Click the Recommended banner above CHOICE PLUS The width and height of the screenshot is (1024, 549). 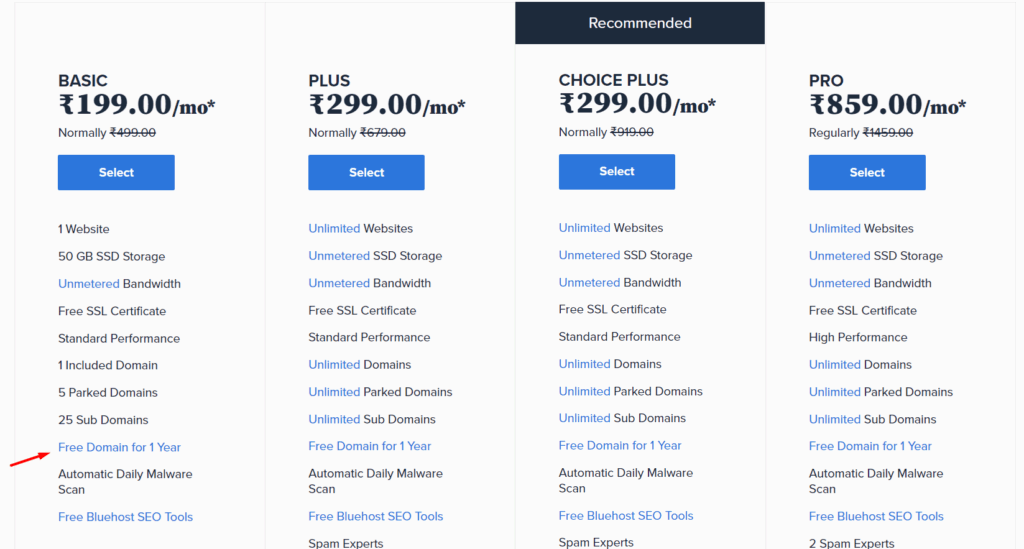(x=640, y=23)
